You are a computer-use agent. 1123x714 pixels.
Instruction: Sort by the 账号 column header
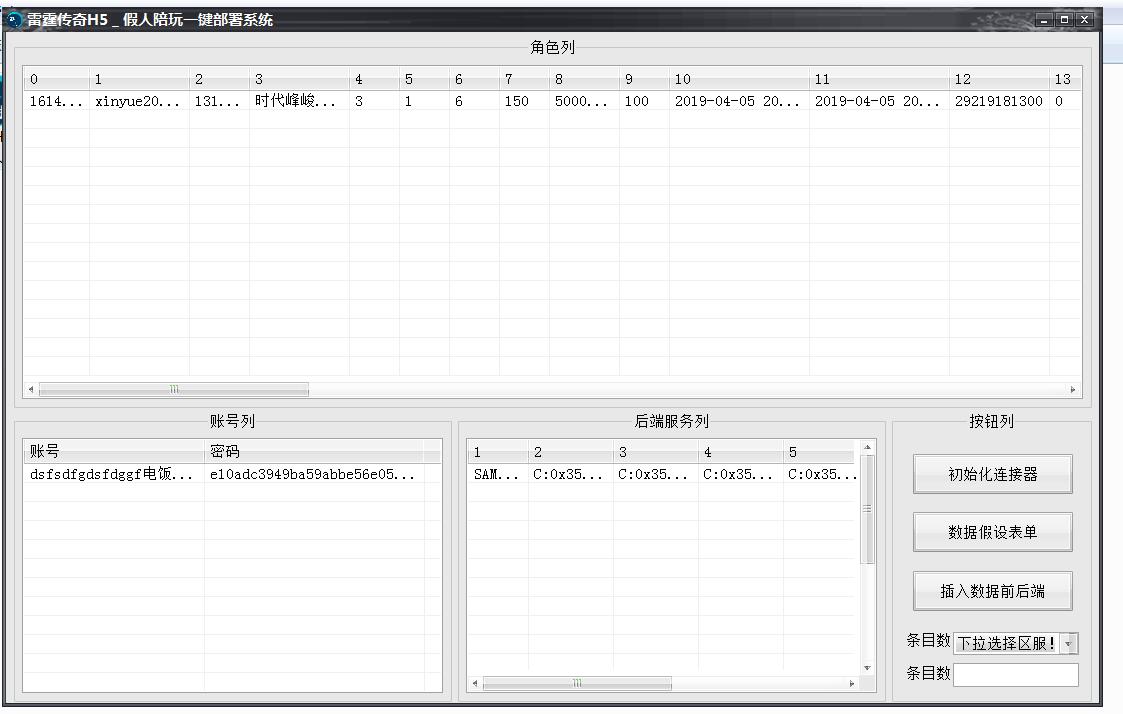pyautogui.click(x=113, y=452)
